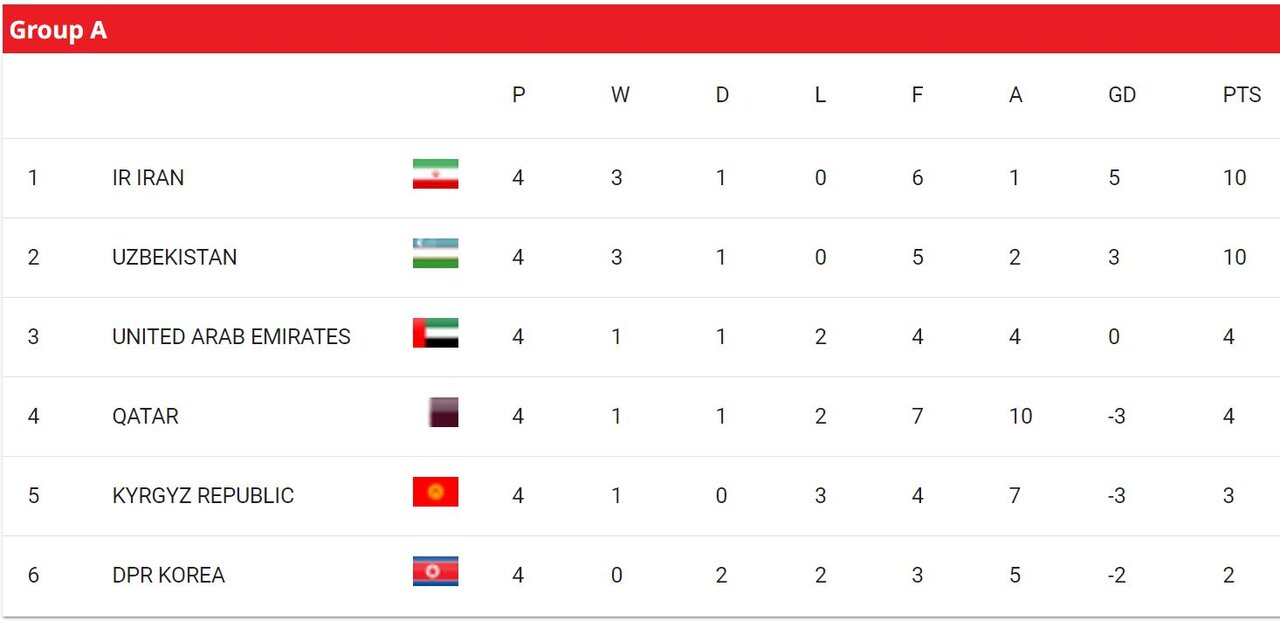
Task: Open the UZBEKISTAN team name
Action: (x=174, y=257)
